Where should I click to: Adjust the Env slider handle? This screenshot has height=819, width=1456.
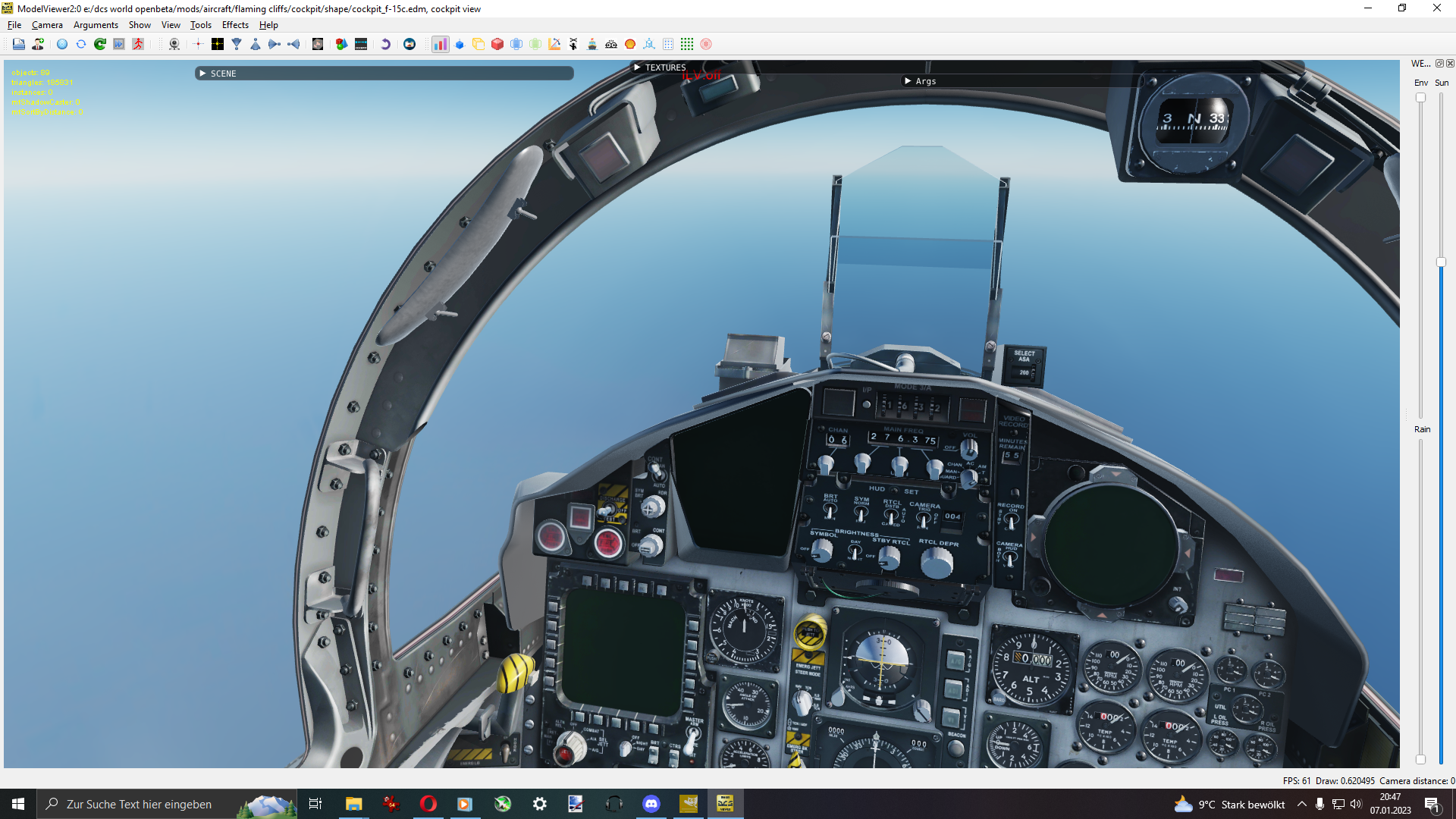(1421, 98)
